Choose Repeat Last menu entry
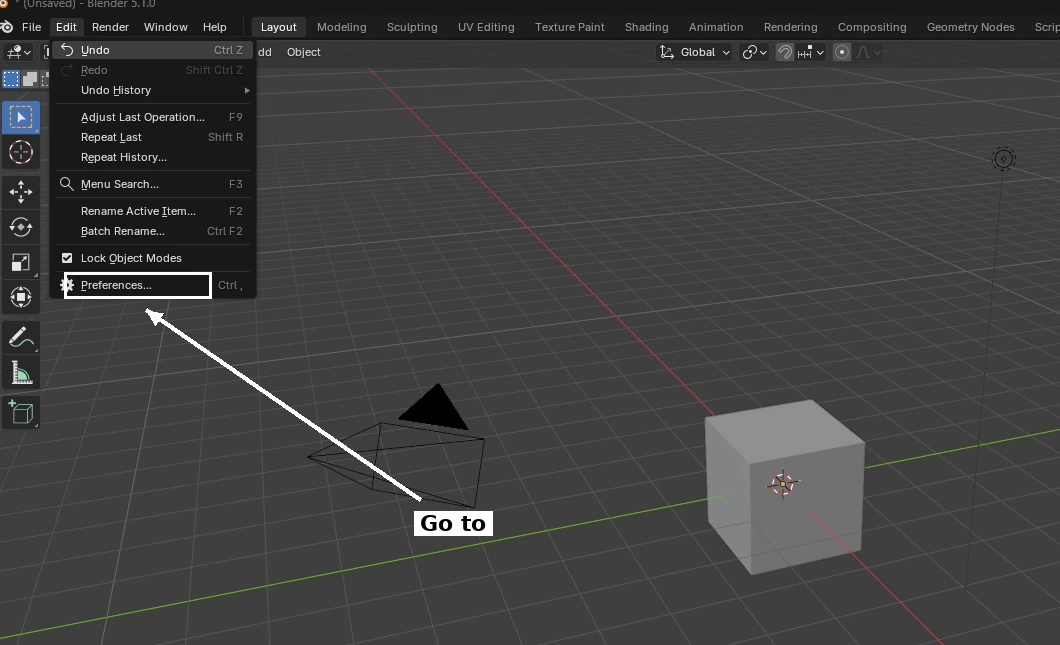This screenshot has height=645, width=1060. click(x=153, y=137)
